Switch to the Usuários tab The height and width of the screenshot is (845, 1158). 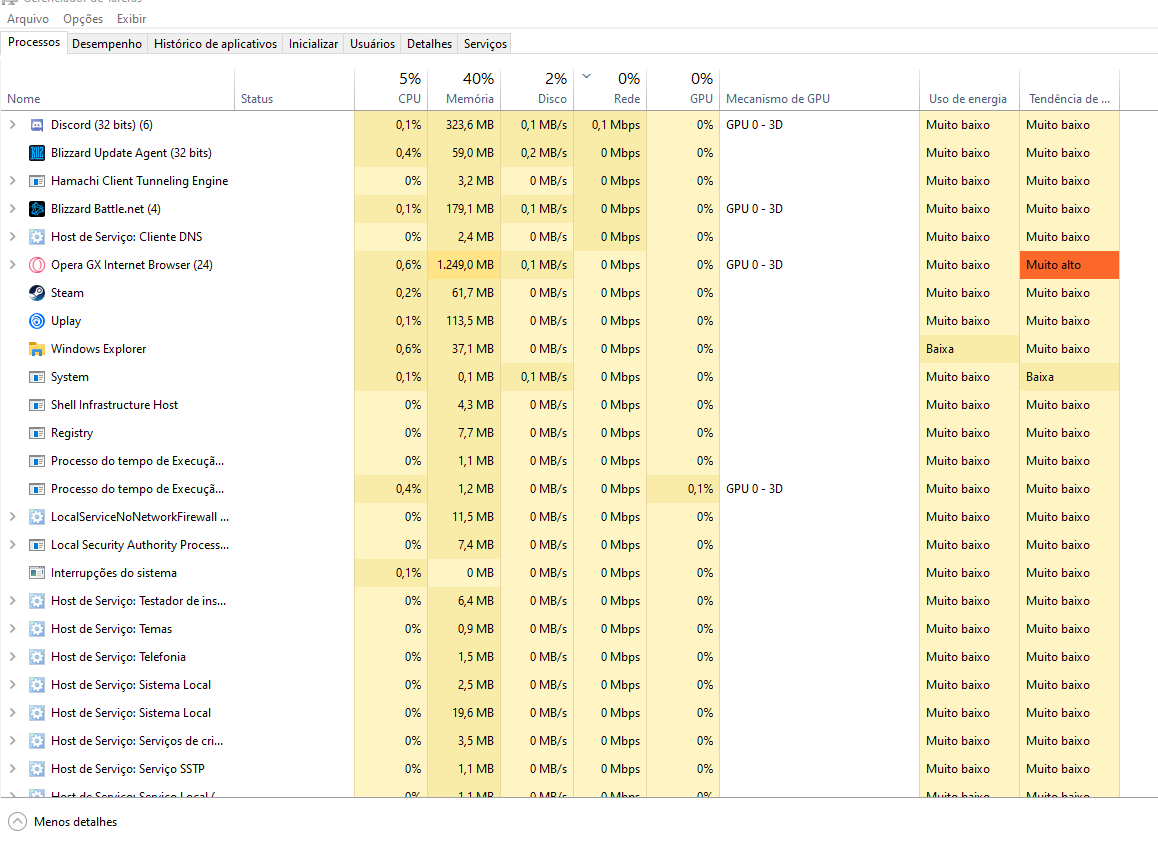[x=372, y=44]
